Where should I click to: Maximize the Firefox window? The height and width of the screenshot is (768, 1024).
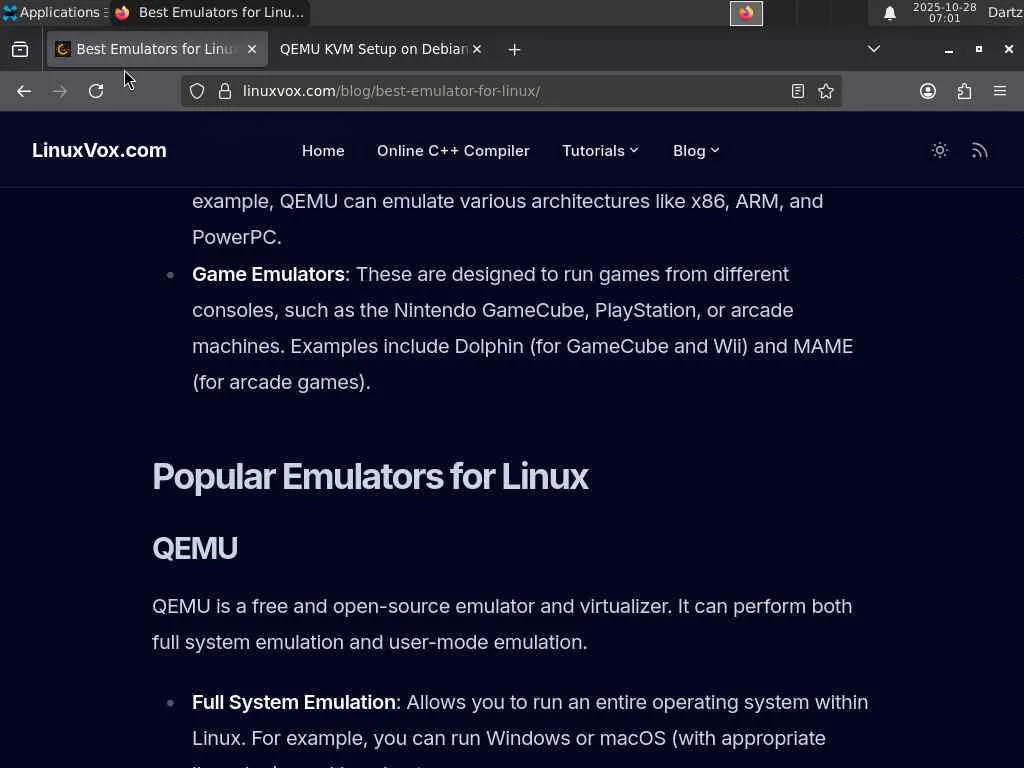(x=978, y=49)
